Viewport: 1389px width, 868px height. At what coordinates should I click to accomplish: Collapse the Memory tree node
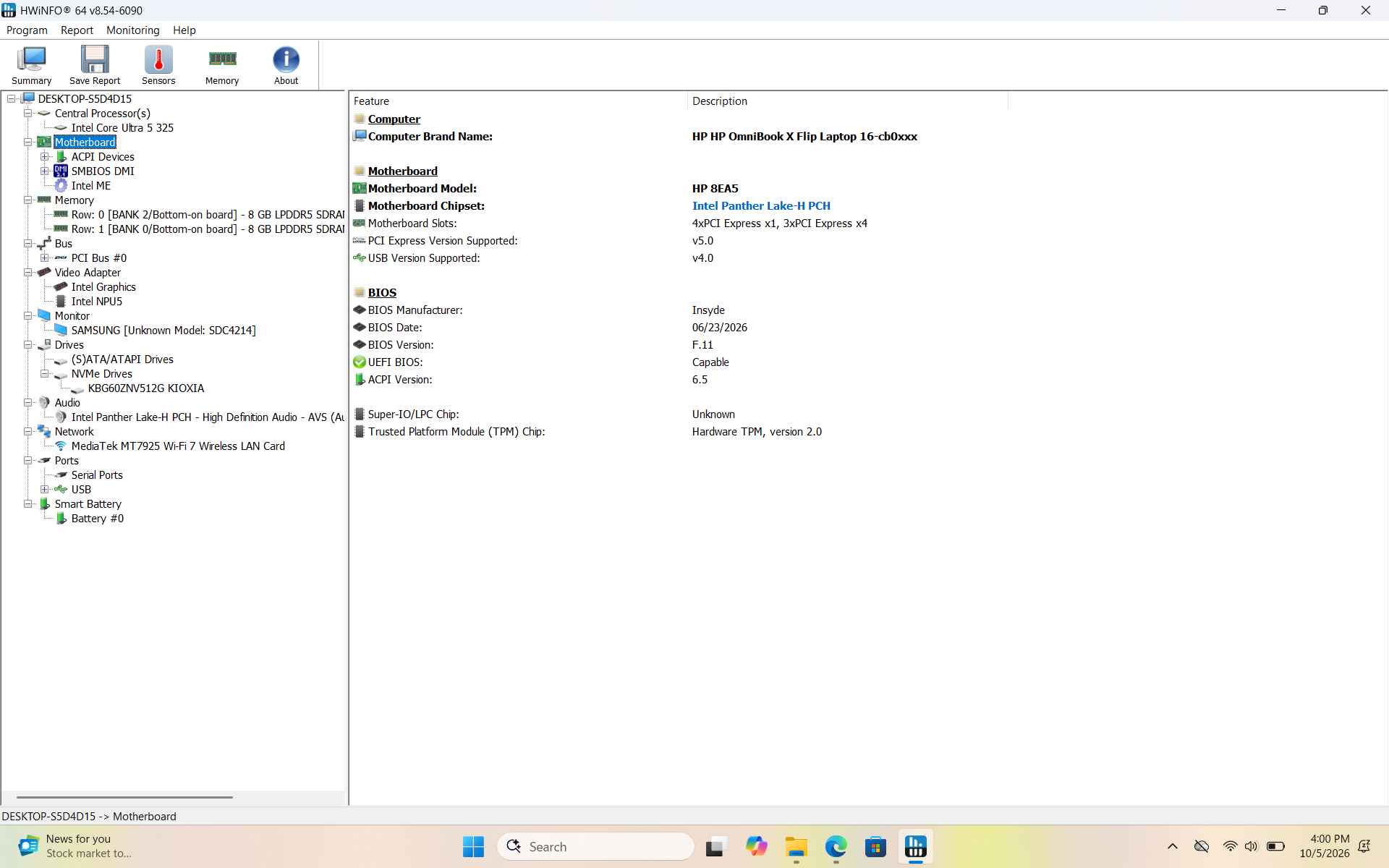[x=27, y=200]
